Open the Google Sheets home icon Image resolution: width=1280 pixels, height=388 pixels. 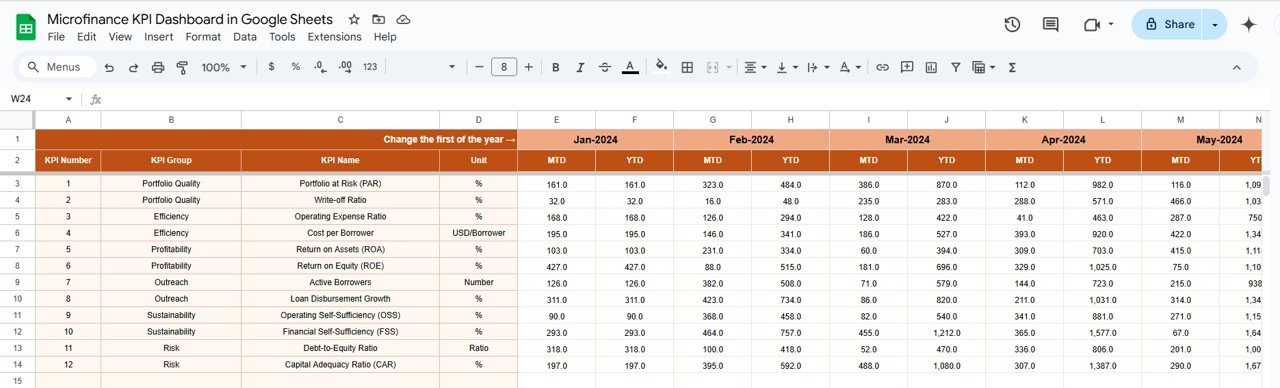pos(26,27)
